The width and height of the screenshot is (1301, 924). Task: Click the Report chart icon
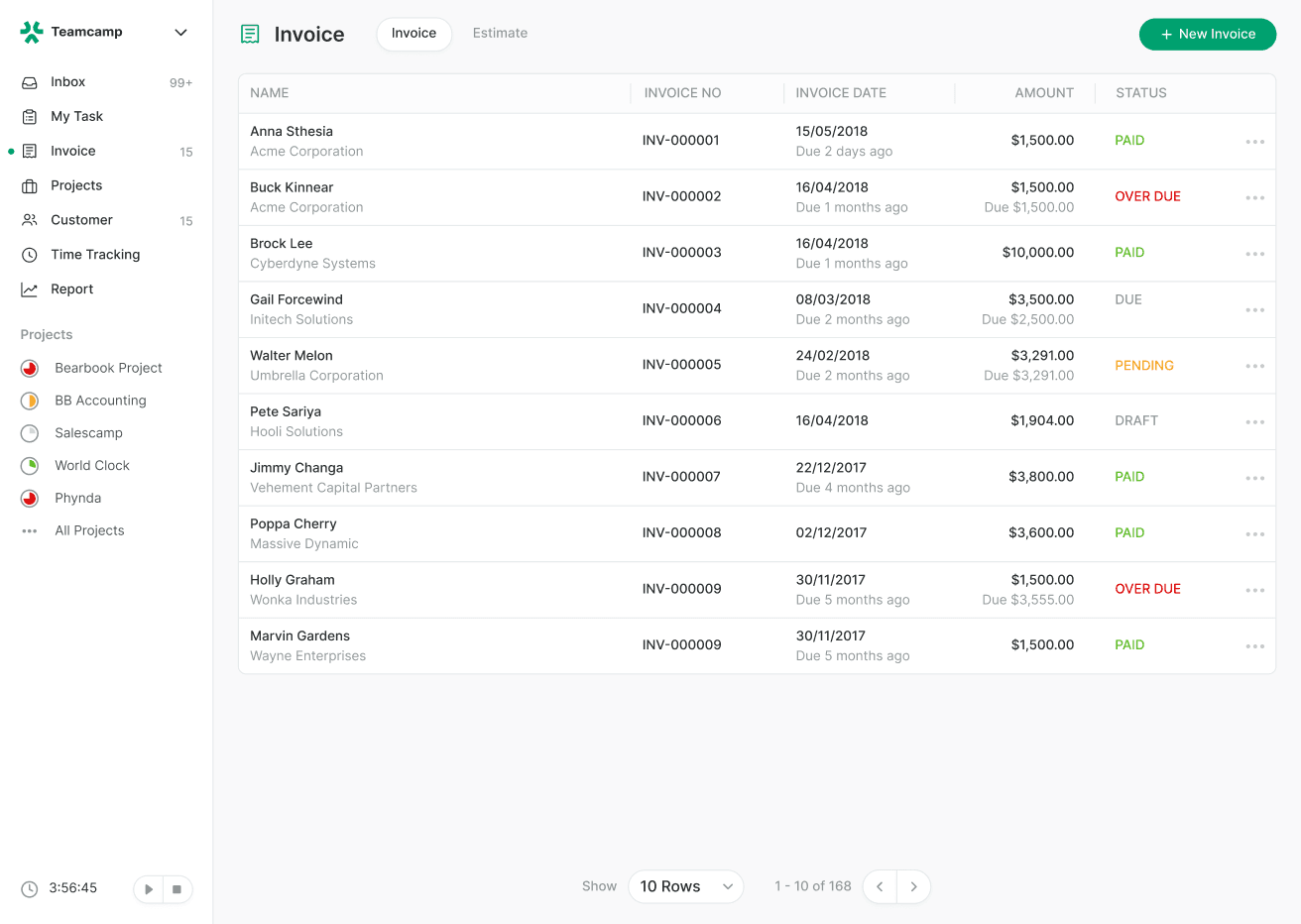pyautogui.click(x=32, y=289)
